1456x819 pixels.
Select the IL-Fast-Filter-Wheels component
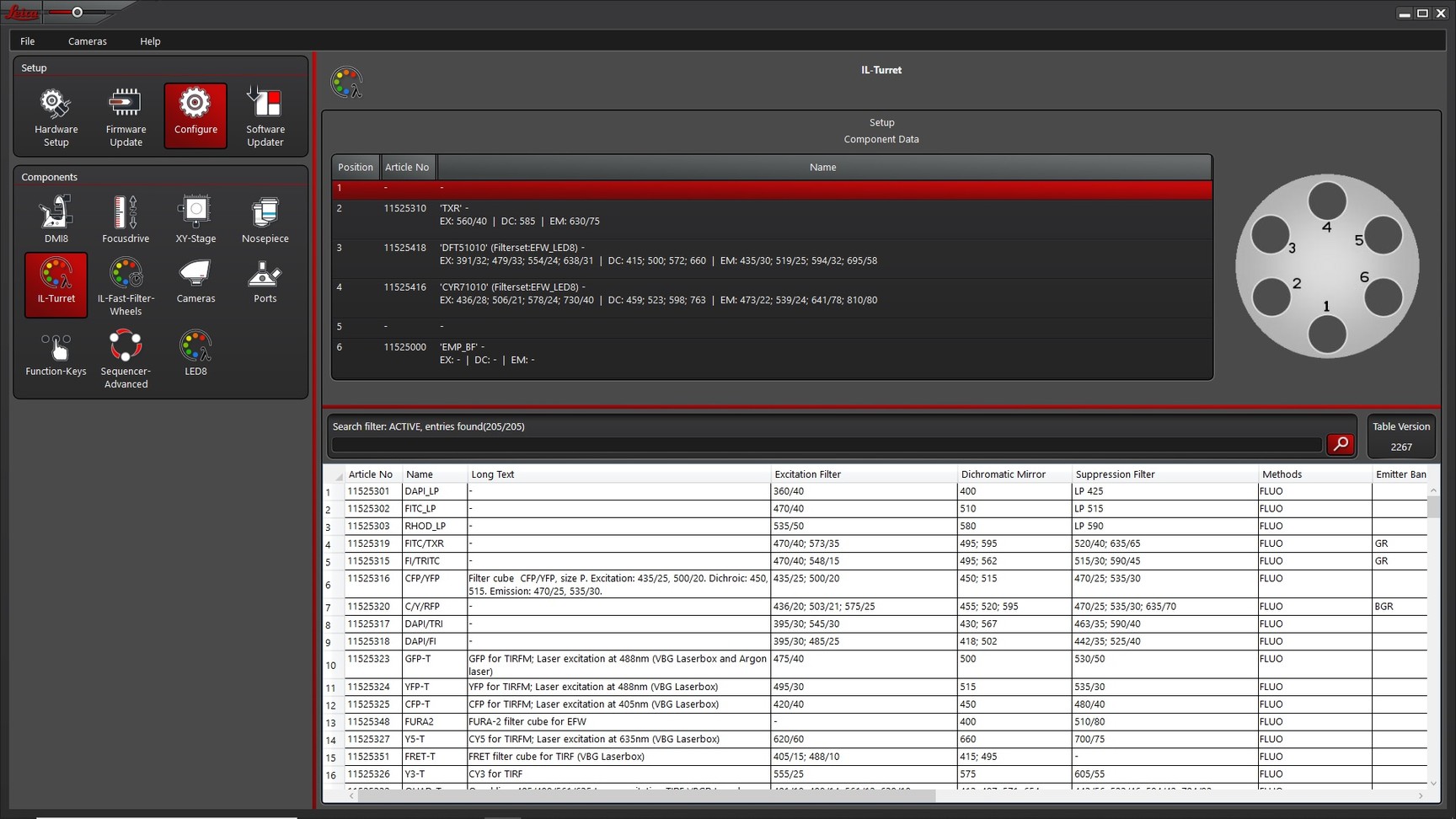coord(126,286)
